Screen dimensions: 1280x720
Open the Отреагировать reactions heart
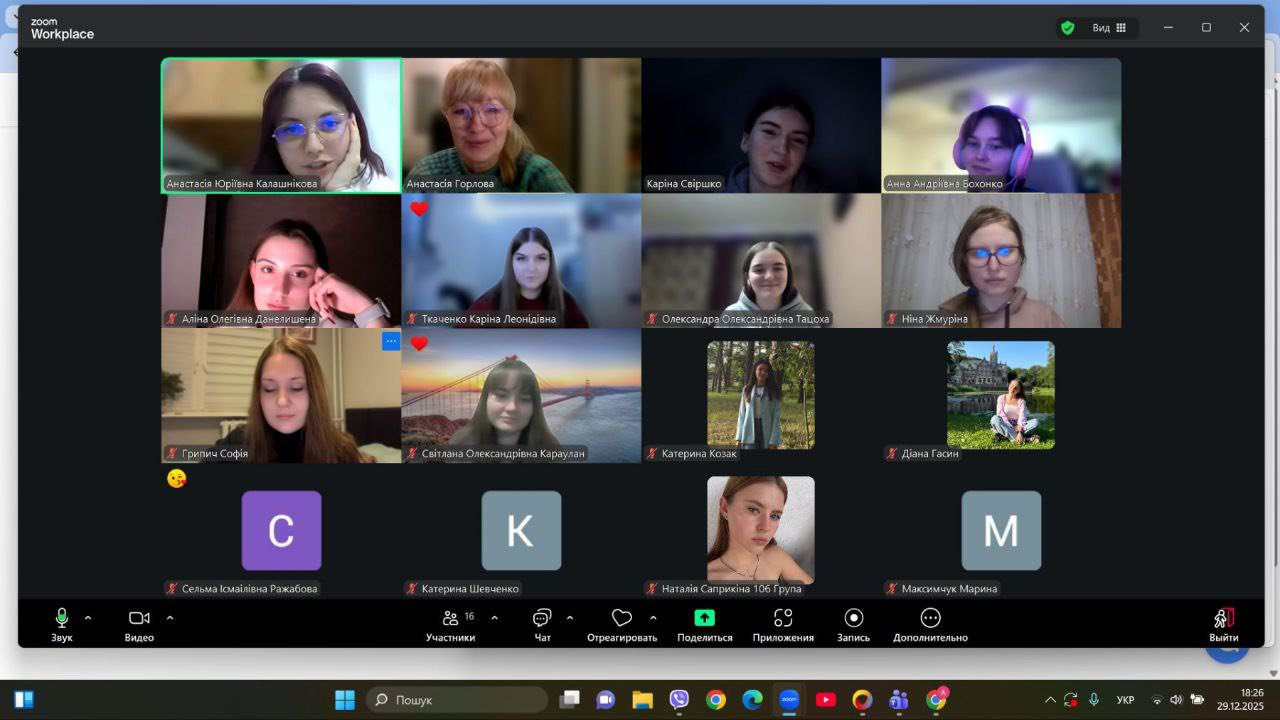622,625
